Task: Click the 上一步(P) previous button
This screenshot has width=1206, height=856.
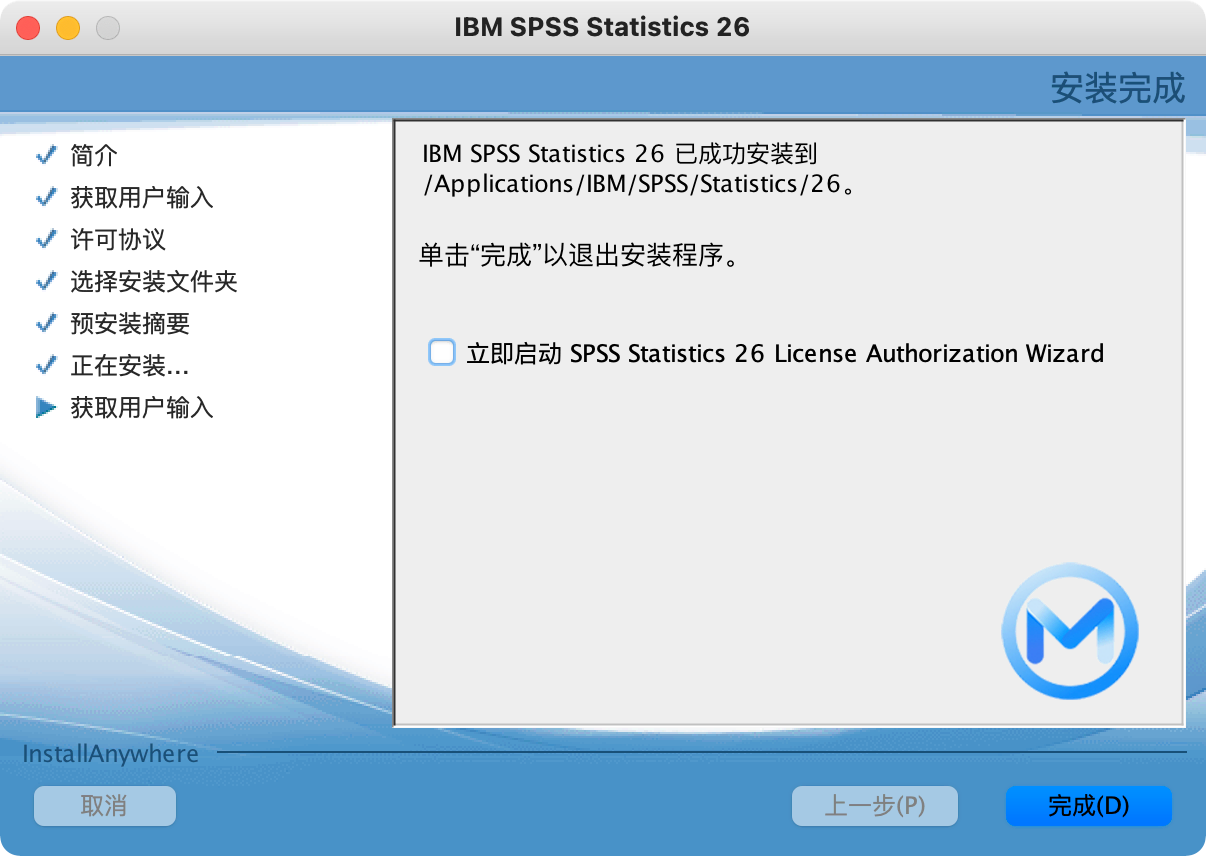Action: (875, 806)
